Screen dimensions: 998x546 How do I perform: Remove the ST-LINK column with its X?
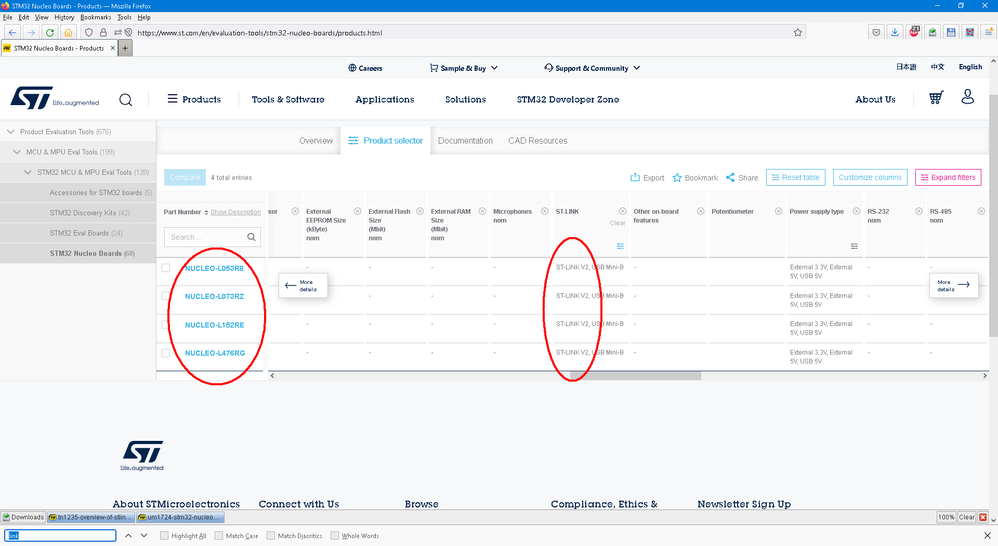click(622, 211)
